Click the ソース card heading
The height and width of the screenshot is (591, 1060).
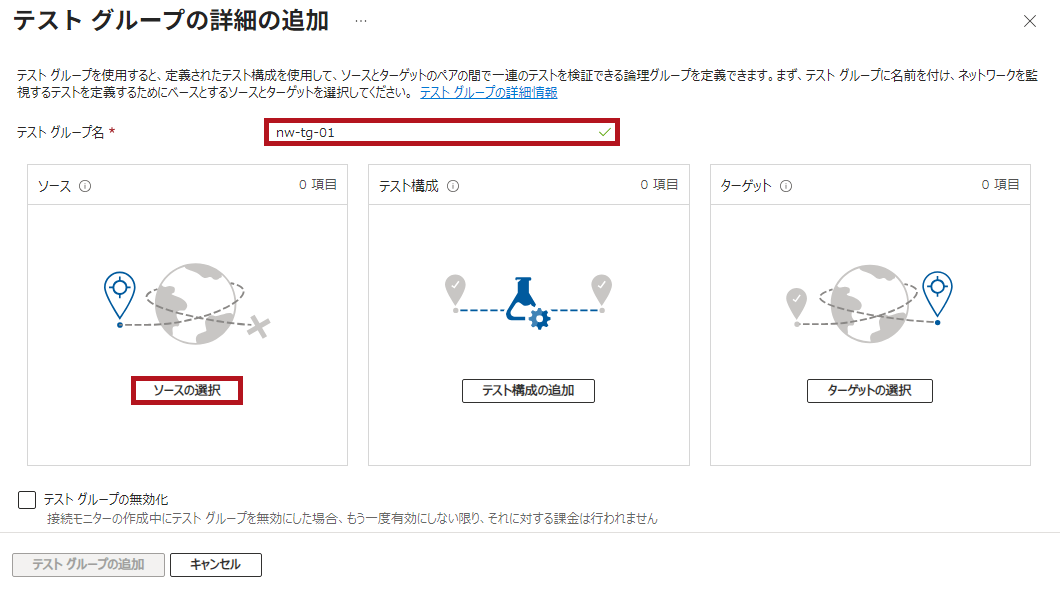(x=54, y=186)
